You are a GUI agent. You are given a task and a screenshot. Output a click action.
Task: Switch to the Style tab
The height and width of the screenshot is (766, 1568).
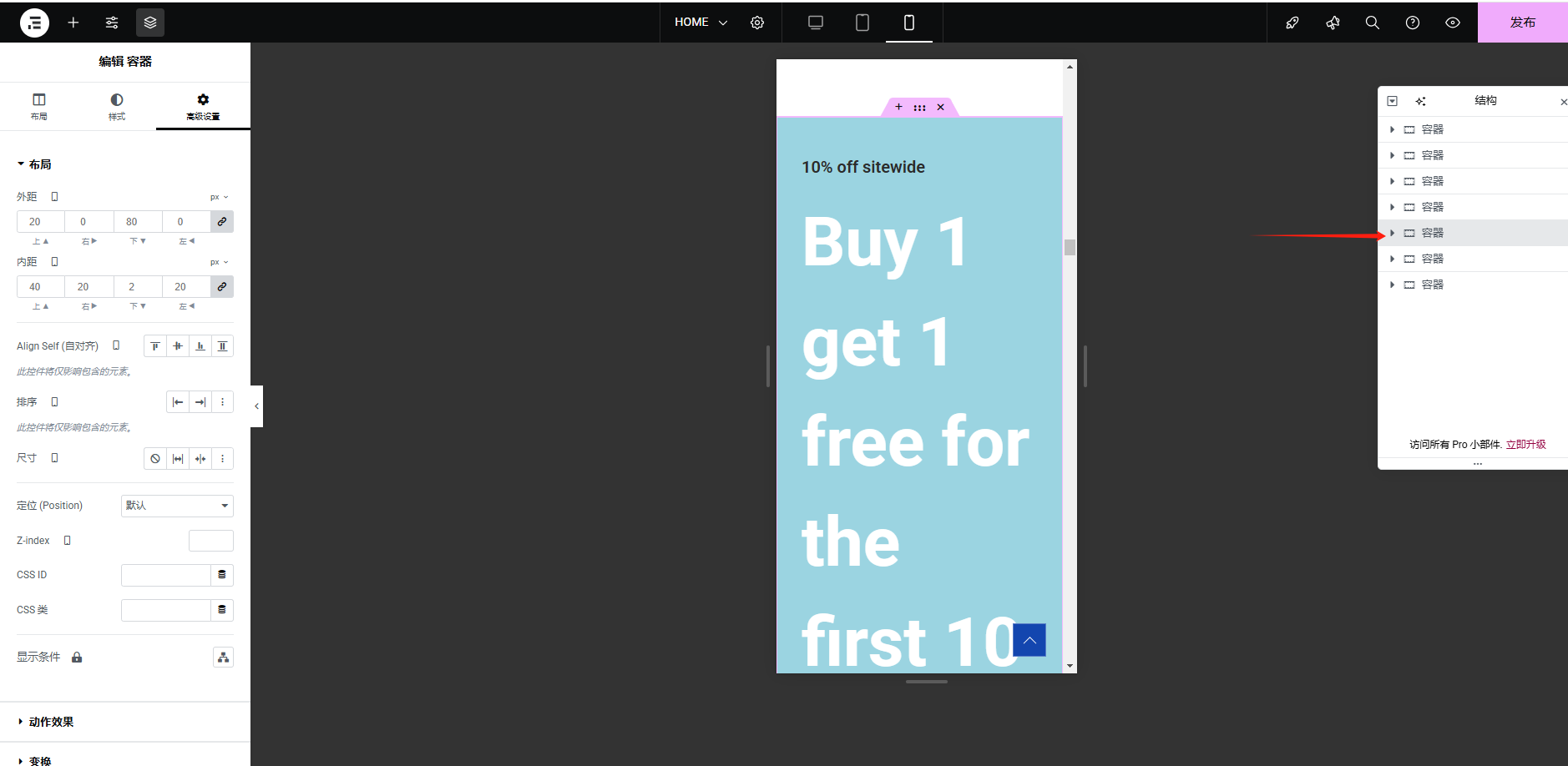[117, 106]
